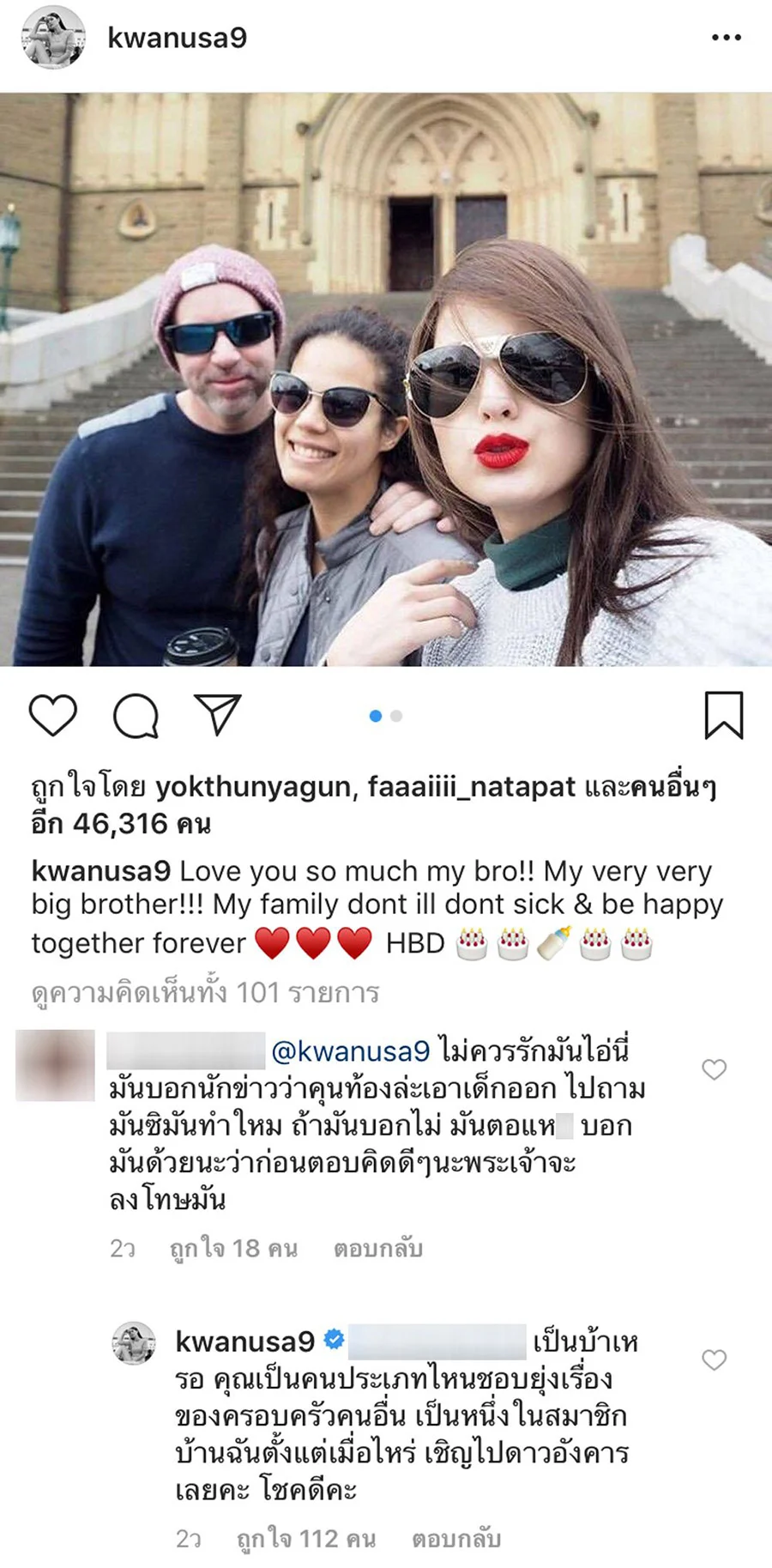Screen dimensions: 772x1568
Task: Tap the heart like icon under the photo
Action: [x=53, y=715]
